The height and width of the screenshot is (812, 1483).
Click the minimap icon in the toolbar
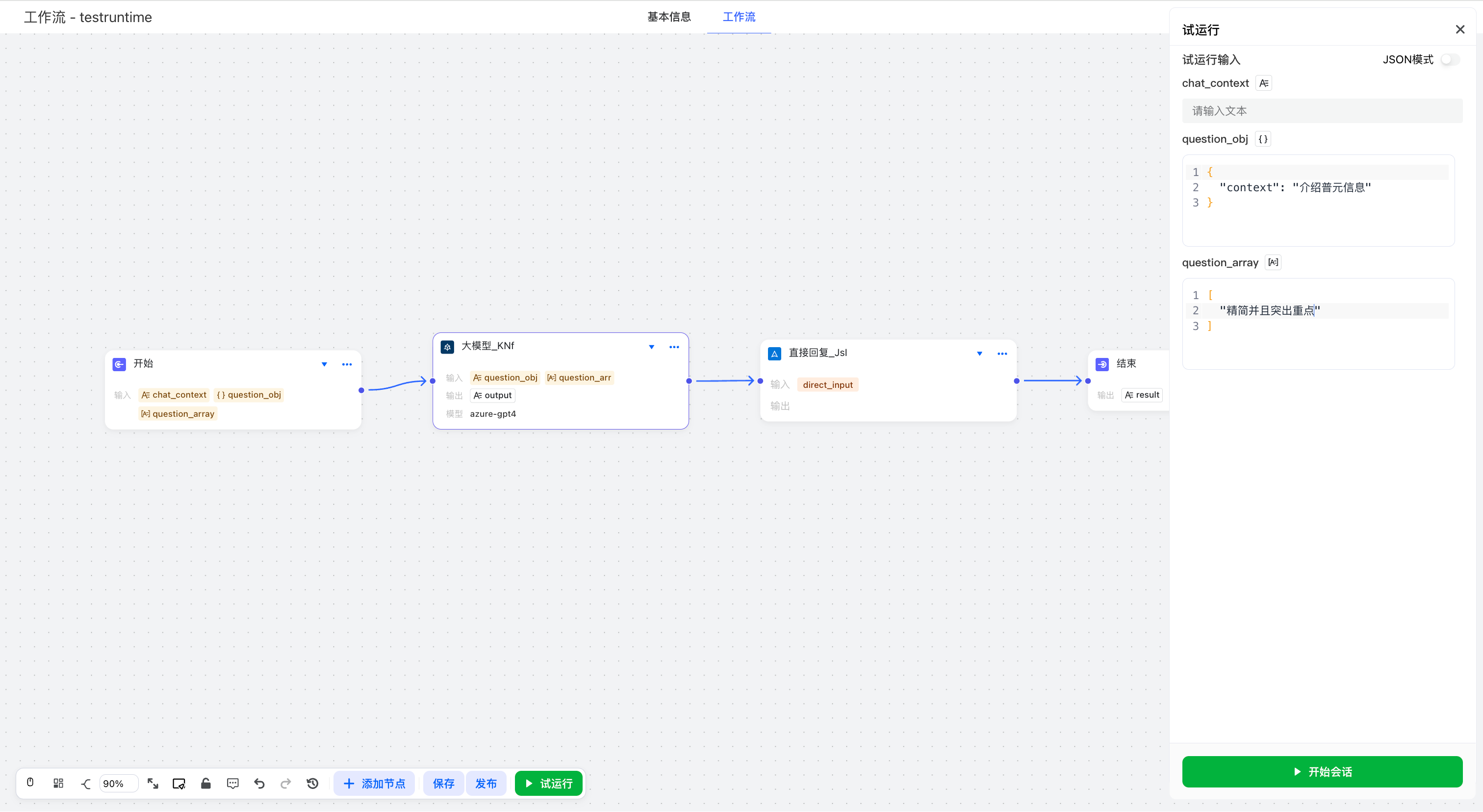coord(179,783)
